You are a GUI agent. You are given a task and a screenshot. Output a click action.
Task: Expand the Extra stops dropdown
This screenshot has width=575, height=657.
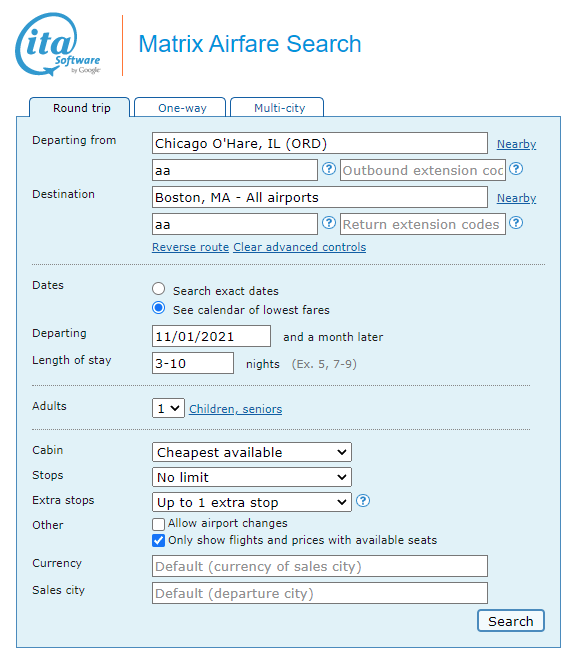(x=252, y=502)
